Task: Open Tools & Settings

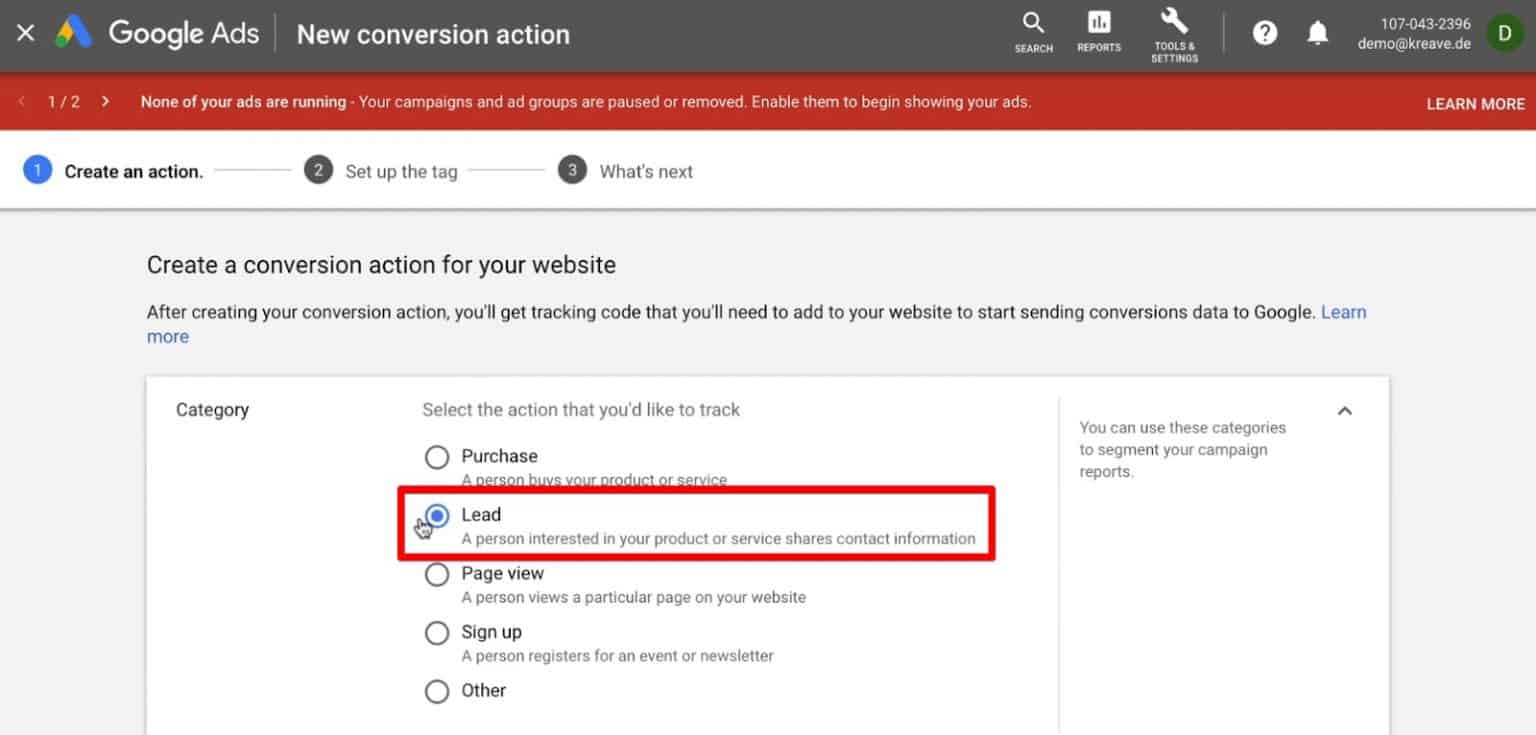Action: [x=1173, y=32]
